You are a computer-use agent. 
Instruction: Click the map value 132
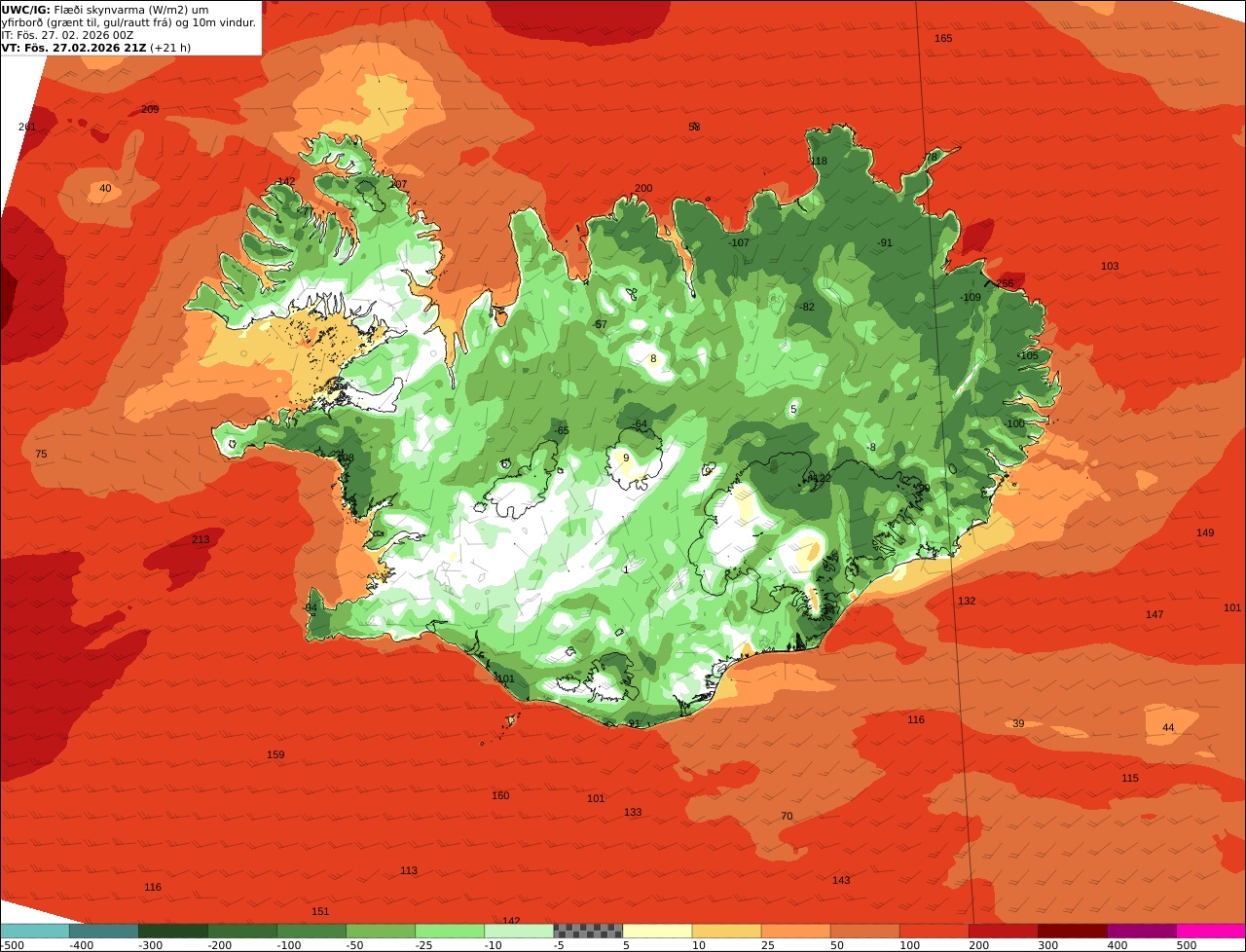pos(967,602)
